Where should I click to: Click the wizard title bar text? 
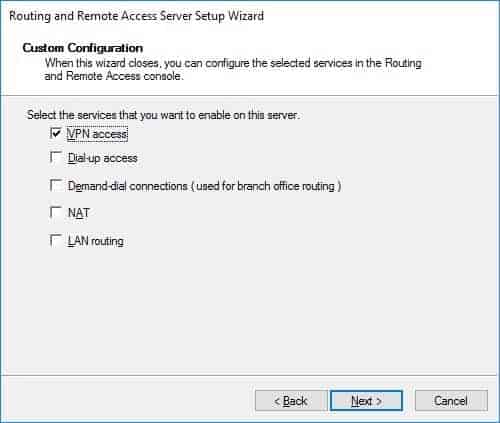[x=137, y=16]
